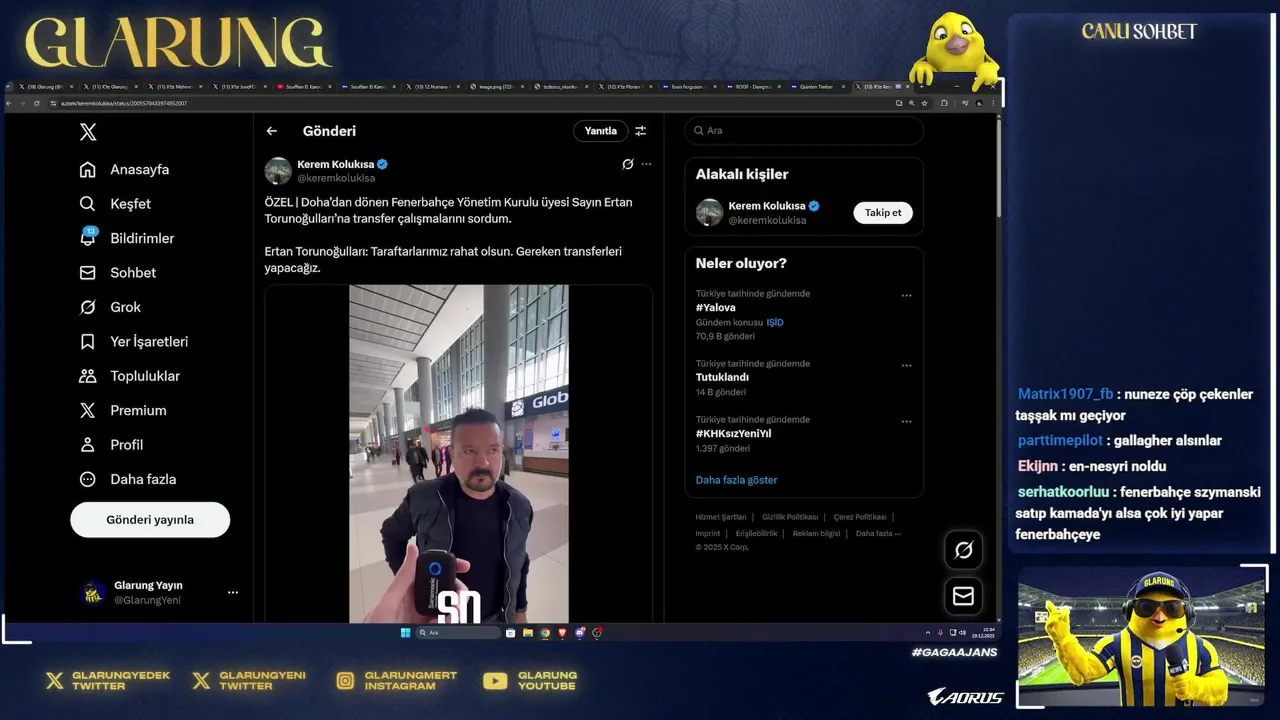Open reply sorting filter icon

pos(641,131)
